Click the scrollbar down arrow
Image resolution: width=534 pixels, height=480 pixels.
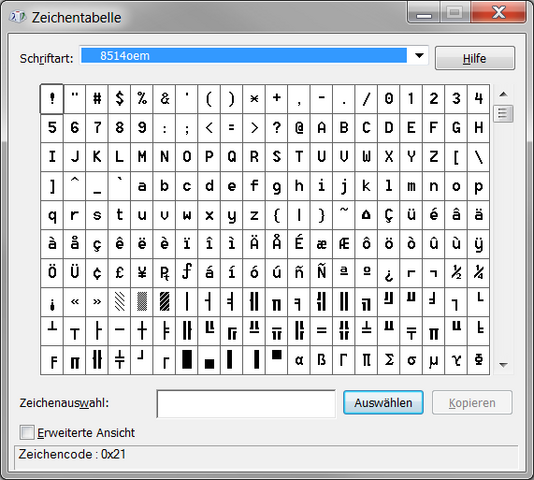coord(503,365)
